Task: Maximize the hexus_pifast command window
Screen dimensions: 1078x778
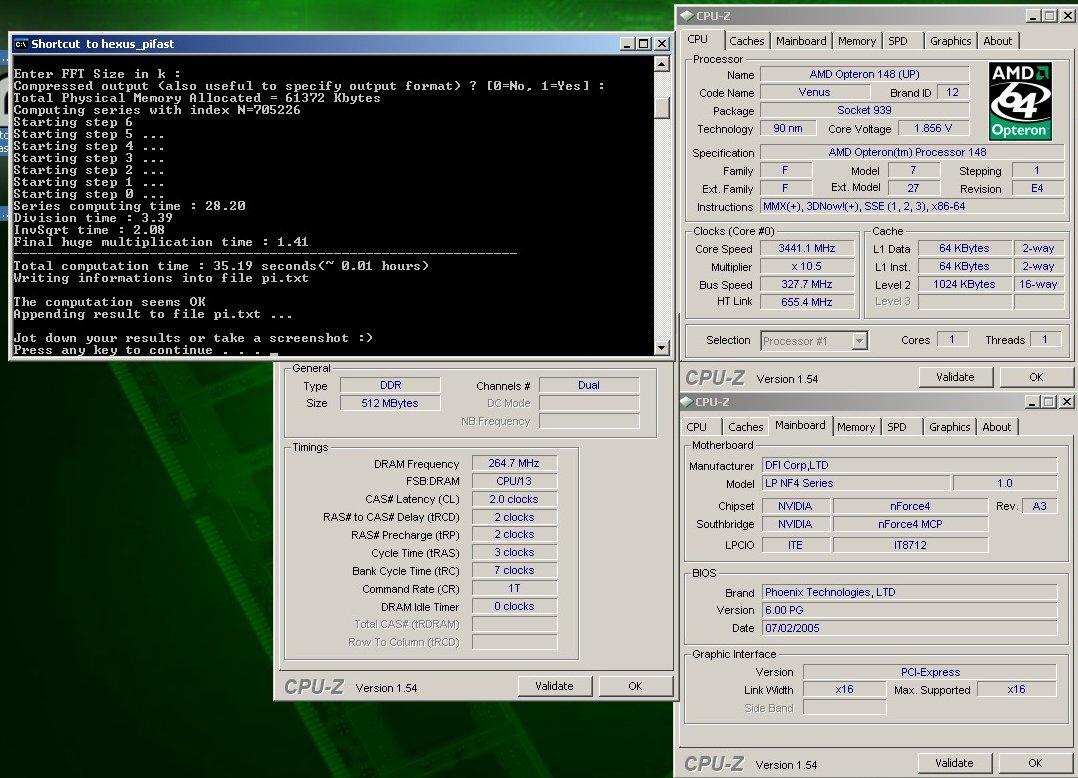Action: (644, 44)
